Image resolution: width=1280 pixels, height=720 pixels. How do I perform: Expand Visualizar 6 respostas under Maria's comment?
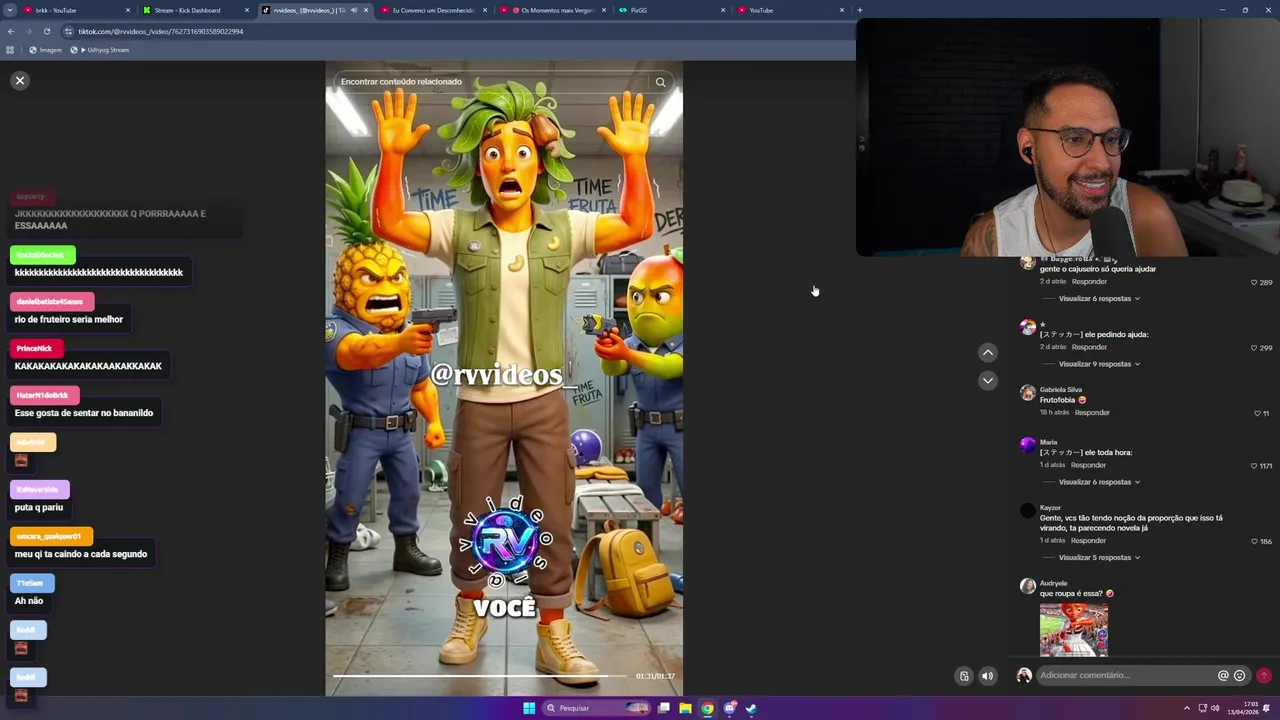(1099, 482)
